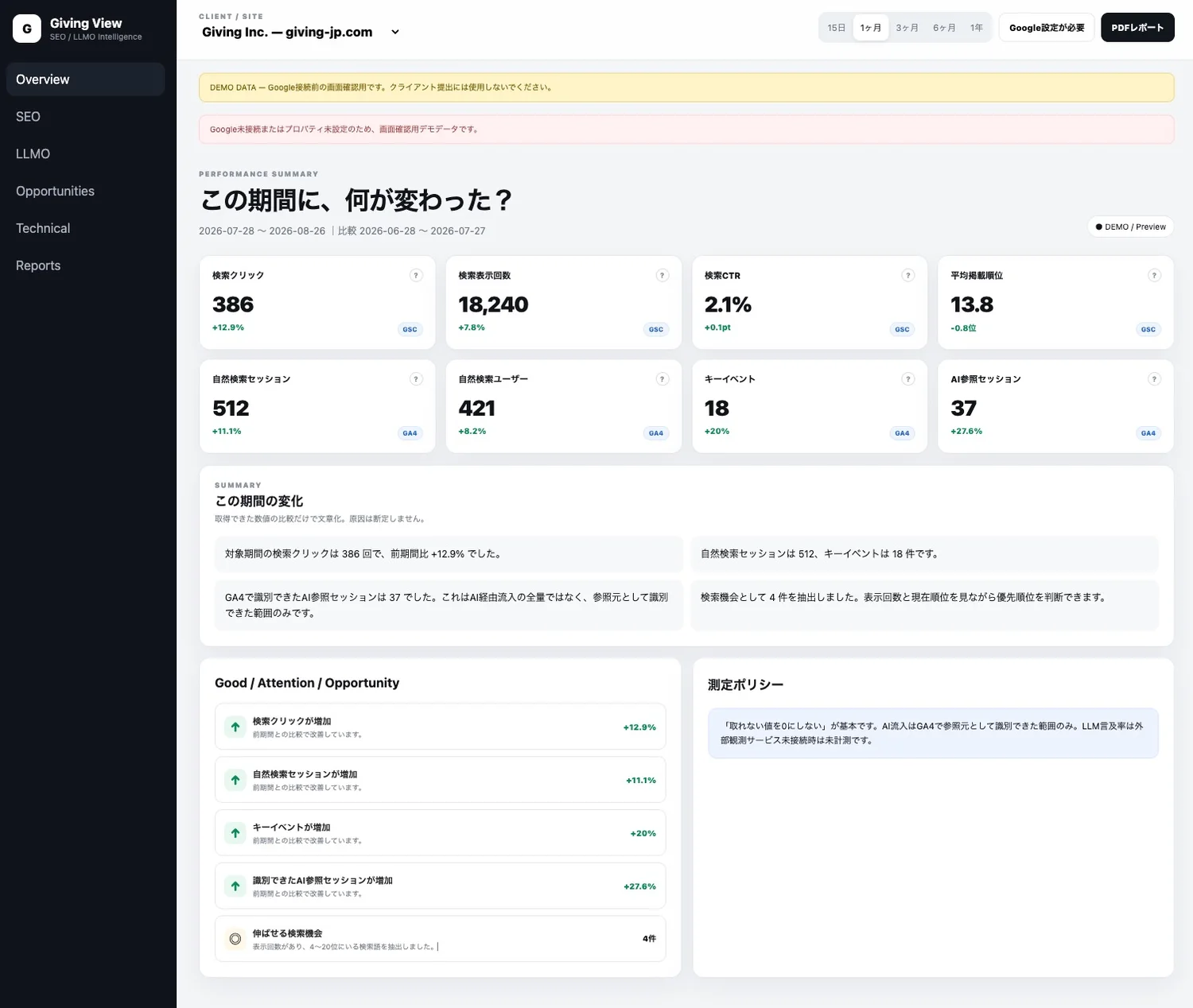
Task: Open help icon on 平均掲載順位 card
Action: (1154, 275)
